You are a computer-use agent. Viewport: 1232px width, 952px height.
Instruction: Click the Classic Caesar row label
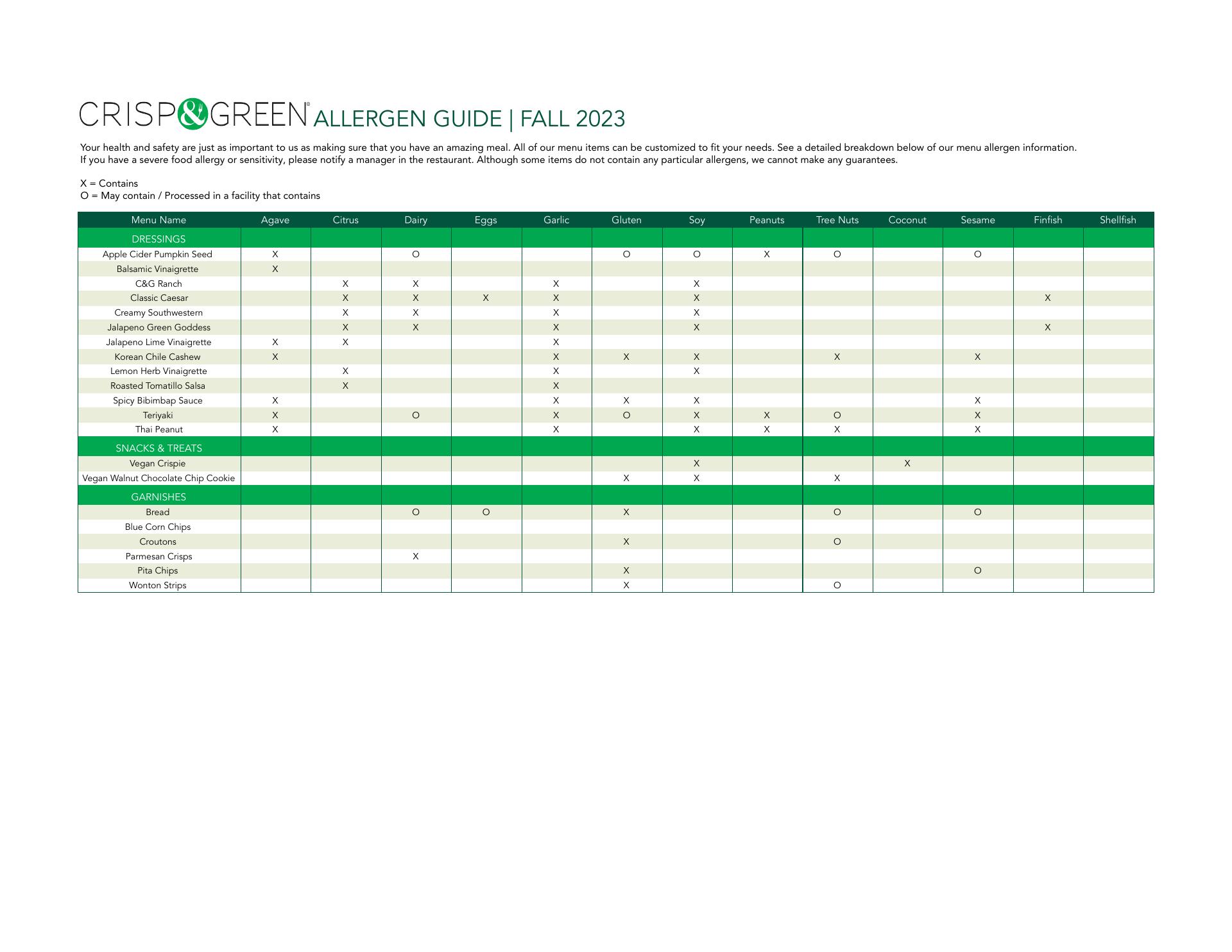pos(158,298)
